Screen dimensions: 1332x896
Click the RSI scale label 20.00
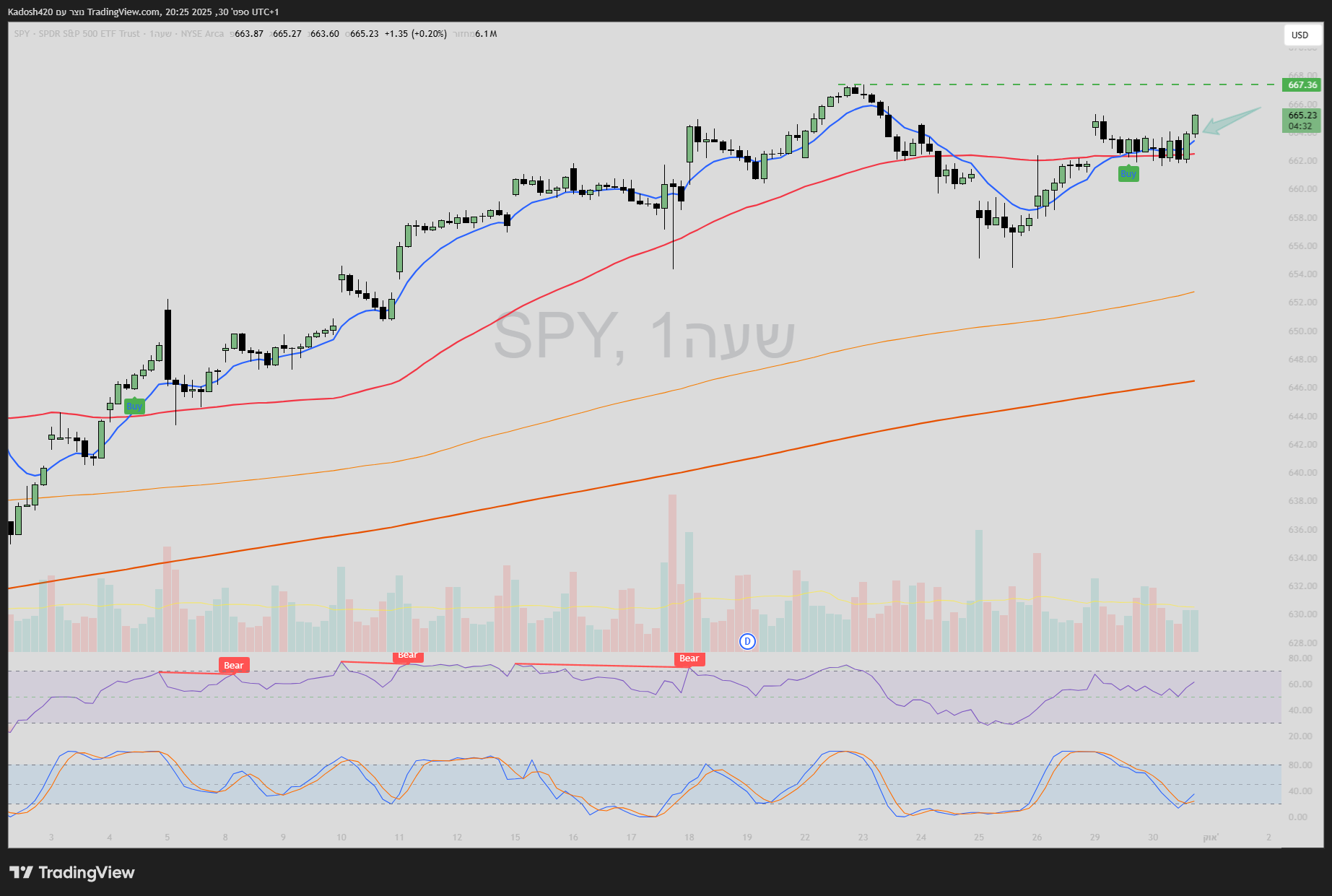(1300, 736)
